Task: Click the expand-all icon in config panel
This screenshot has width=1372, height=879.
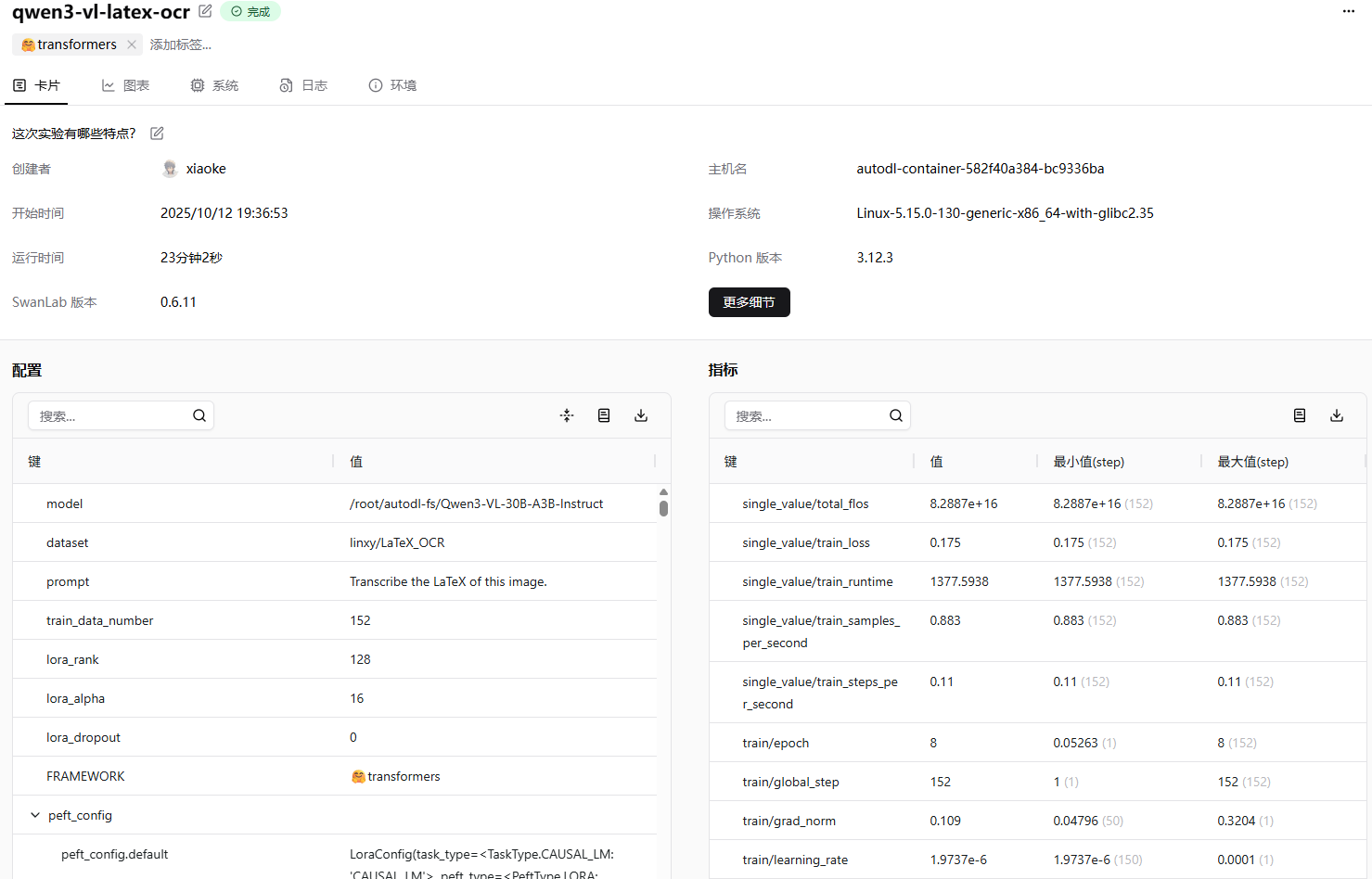Action: pos(567,415)
